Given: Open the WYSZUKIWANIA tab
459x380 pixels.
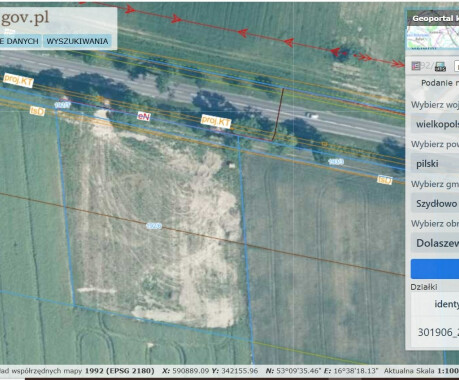Looking at the screenshot, I should 77,41.
